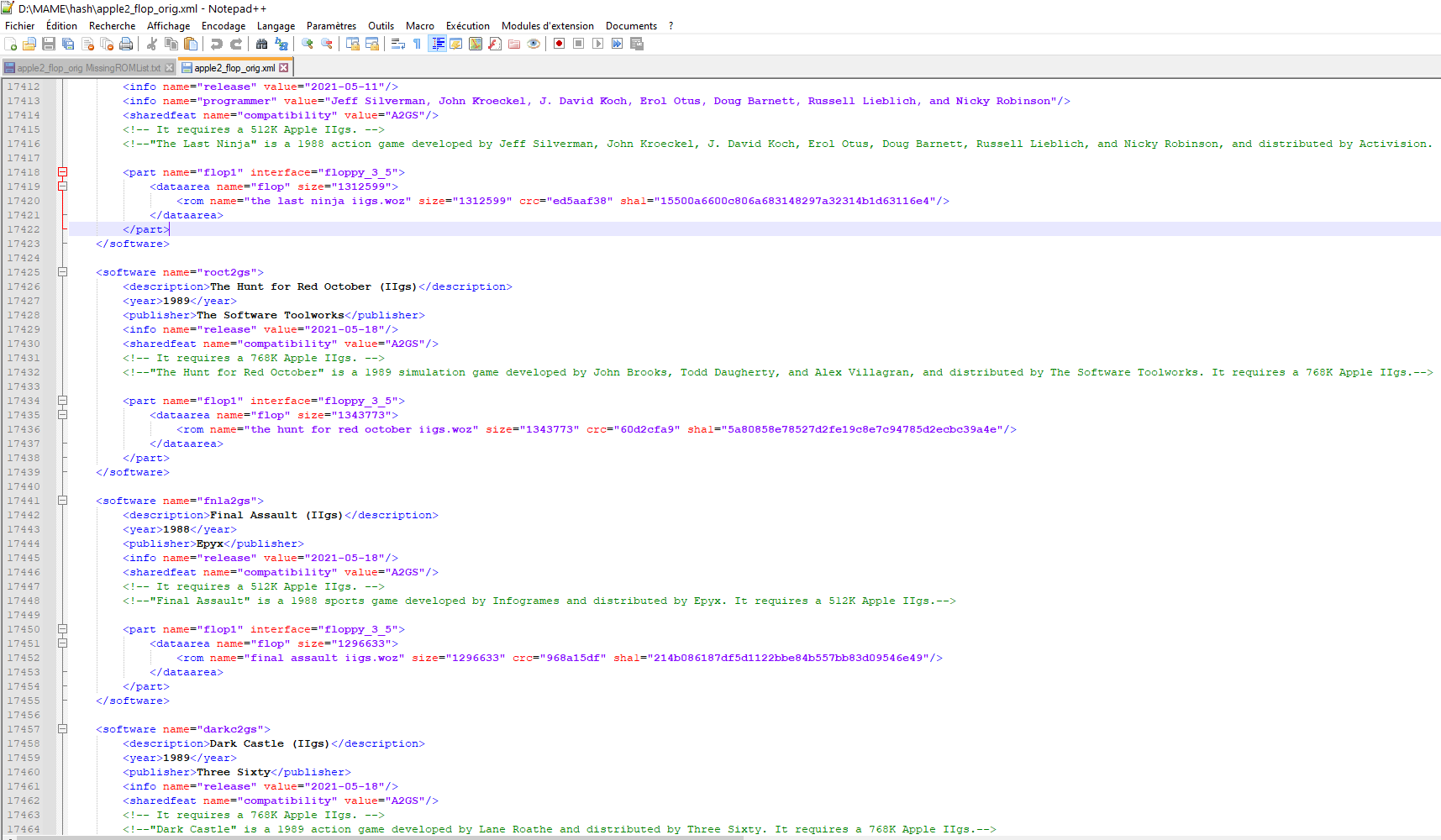1441x840 pixels.
Task: Click the Undo arrow icon
Action: 217,44
